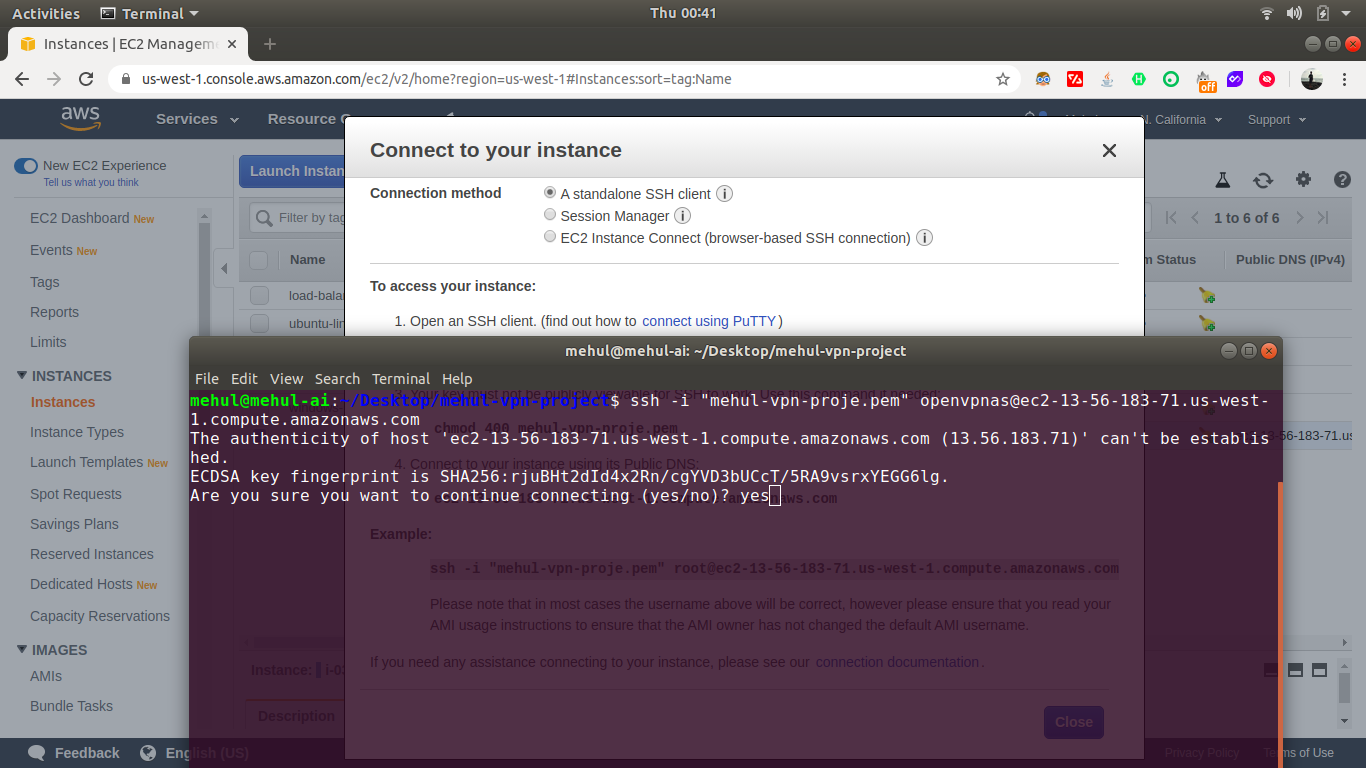Open the red slash-percent extension icon

tap(1075, 79)
